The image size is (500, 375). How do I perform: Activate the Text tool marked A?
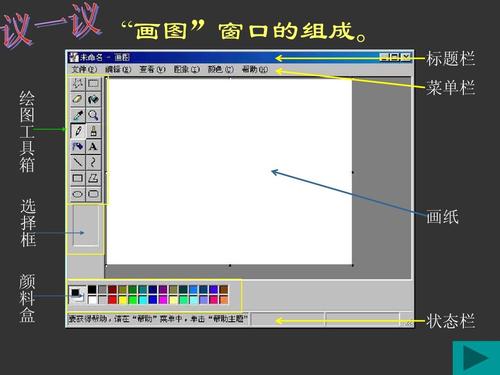93,147
